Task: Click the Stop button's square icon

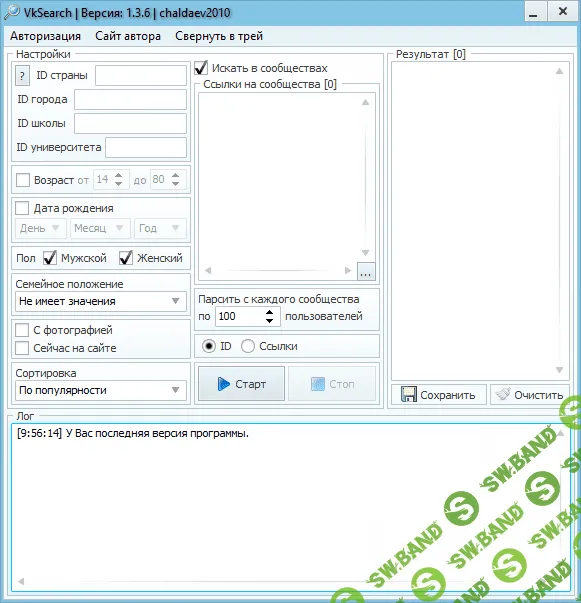Action: point(318,384)
